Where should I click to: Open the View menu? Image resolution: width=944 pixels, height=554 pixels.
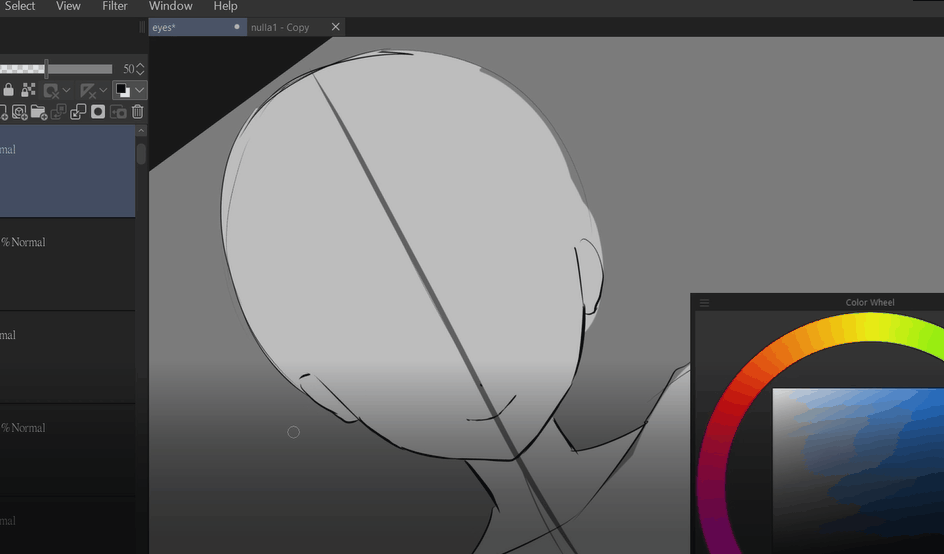point(68,6)
